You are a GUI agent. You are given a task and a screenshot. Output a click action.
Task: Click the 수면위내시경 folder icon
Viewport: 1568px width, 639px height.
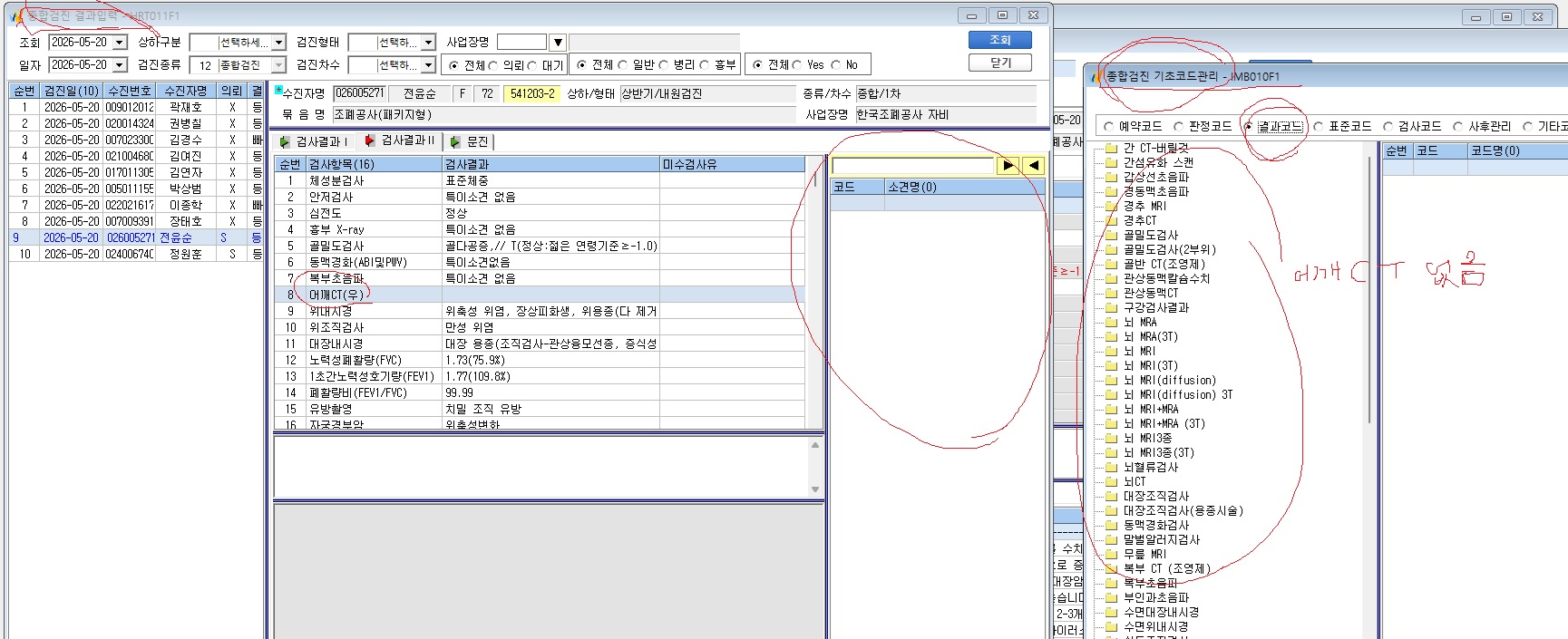(x=1111, y=626)
